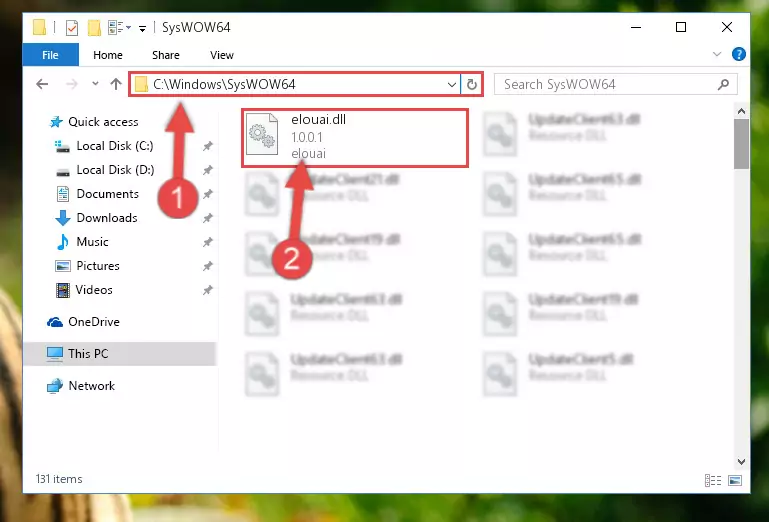Switch to the Home ribbon tab
The image size is (769, 522).
tap(108, 55)
